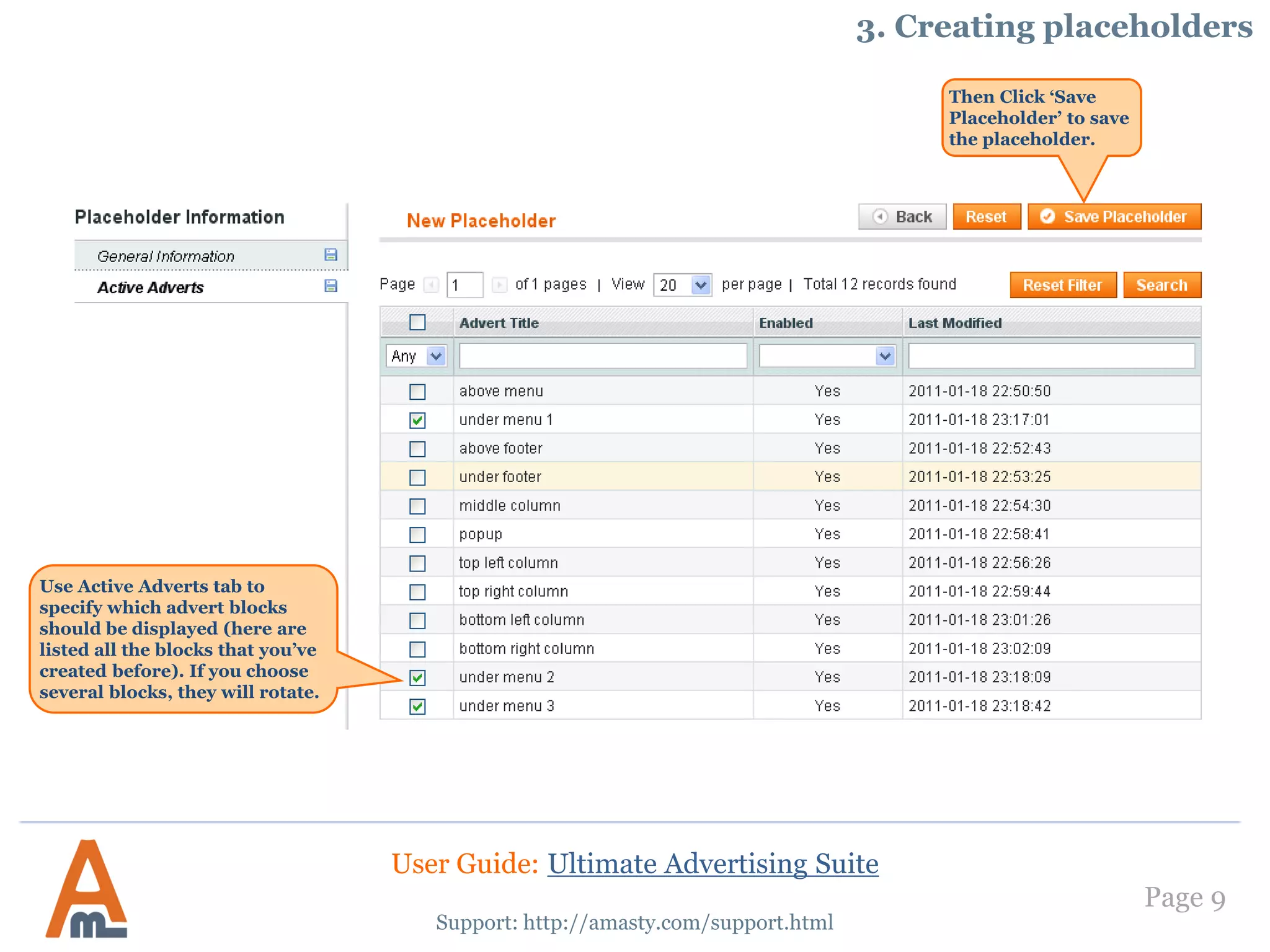The width and height of the screenshot is (1270, 952).
Task: Click the 'under footer' advert title cell
Action: point(603,477)
